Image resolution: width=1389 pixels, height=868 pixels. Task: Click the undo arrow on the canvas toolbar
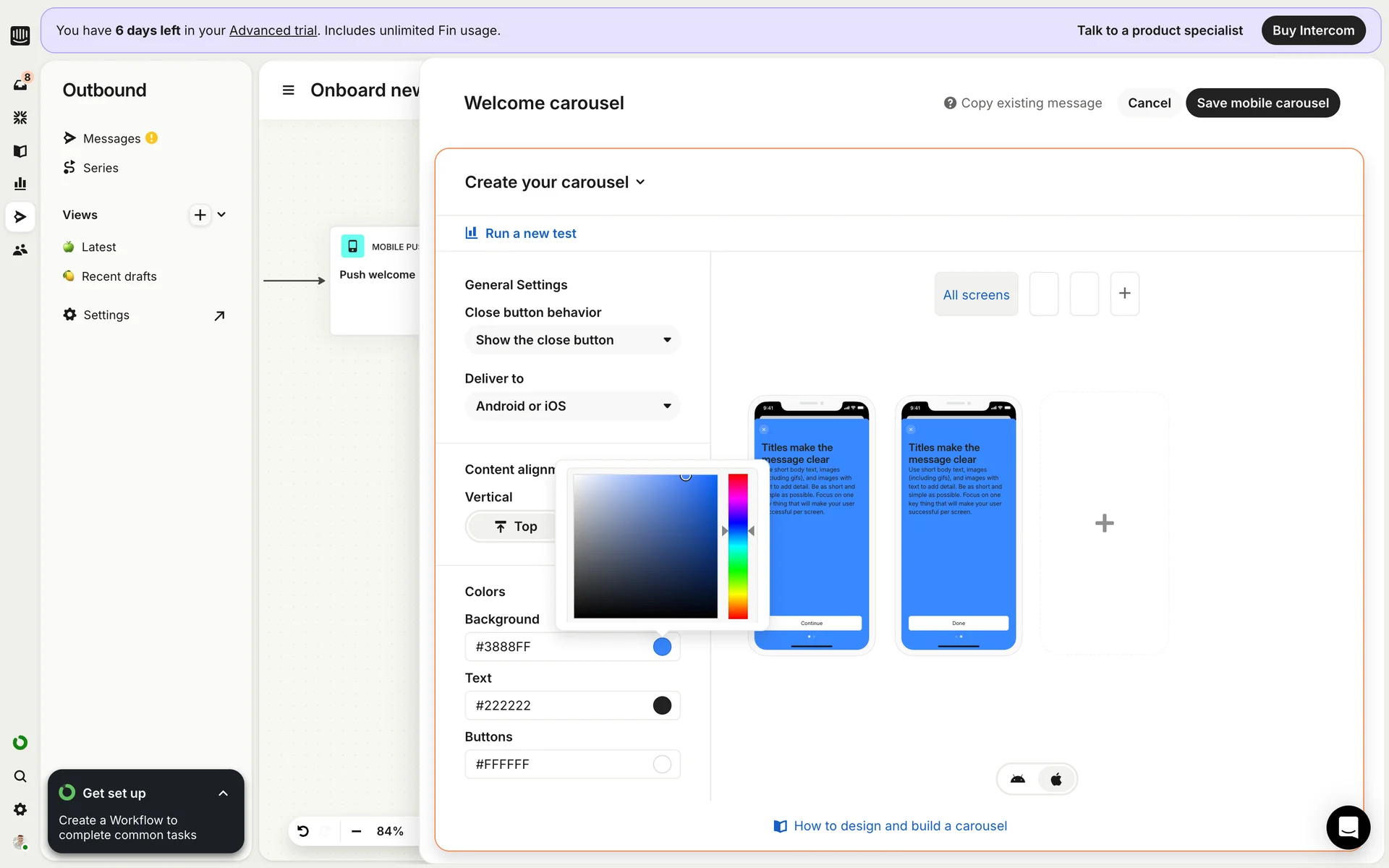[x=303, y=831]
